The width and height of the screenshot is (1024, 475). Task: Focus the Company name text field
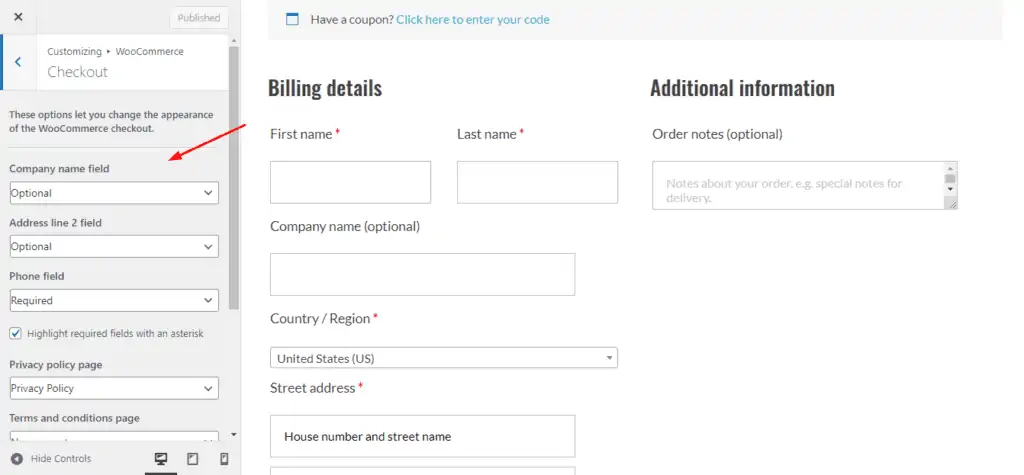[422, 274]
